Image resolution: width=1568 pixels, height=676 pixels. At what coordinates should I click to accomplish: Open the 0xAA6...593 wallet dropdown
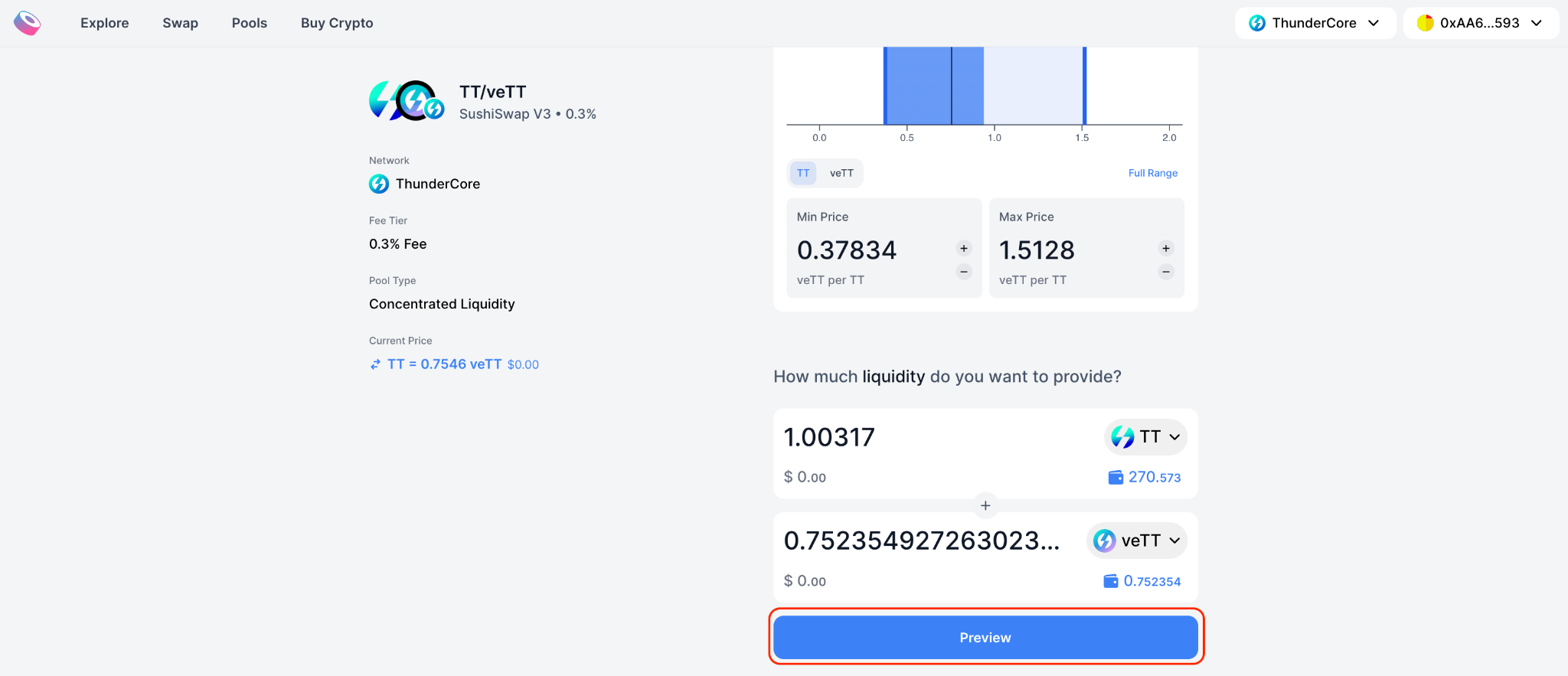pyautogui.click(x=1481, y=23)
